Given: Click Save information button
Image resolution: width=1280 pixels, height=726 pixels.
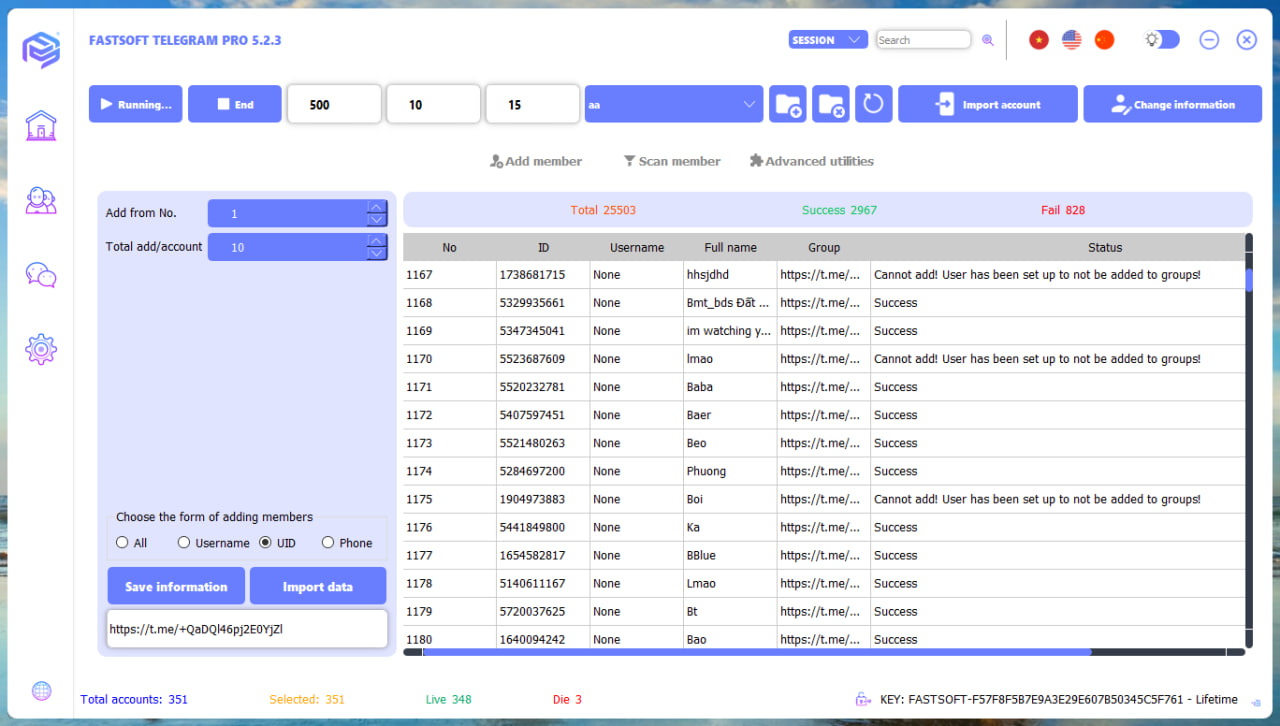Looking at the screenshot, I should [176, 585].
